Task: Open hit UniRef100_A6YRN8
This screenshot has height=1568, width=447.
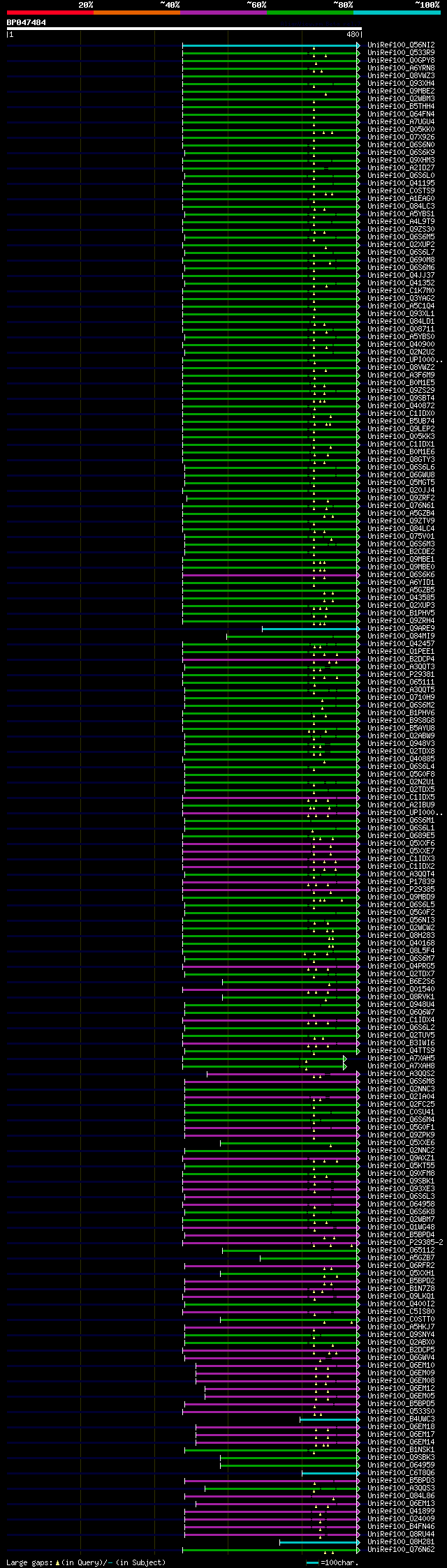Action: point(401,68)
